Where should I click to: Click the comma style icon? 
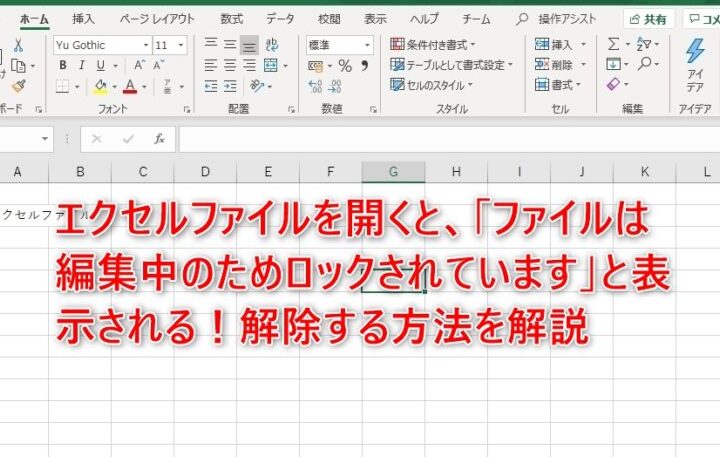(x=365, y=66)
